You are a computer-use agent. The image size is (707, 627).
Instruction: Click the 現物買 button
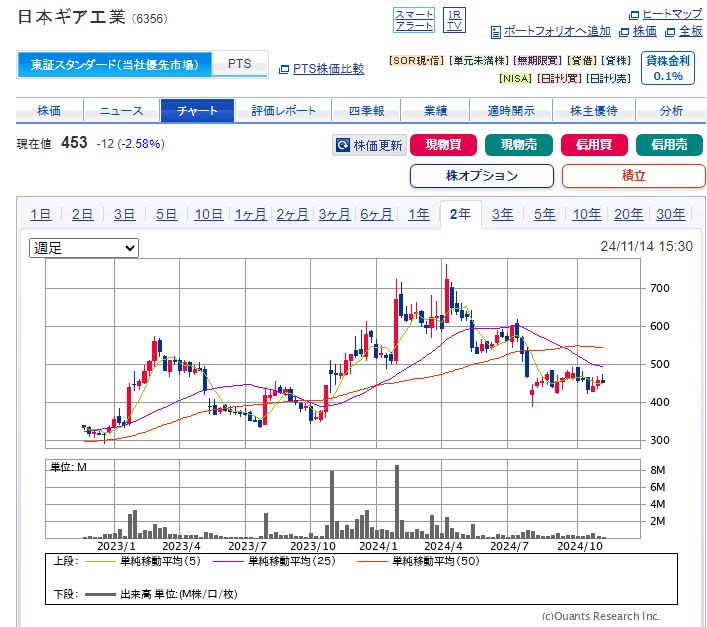(x=443, y=145)
